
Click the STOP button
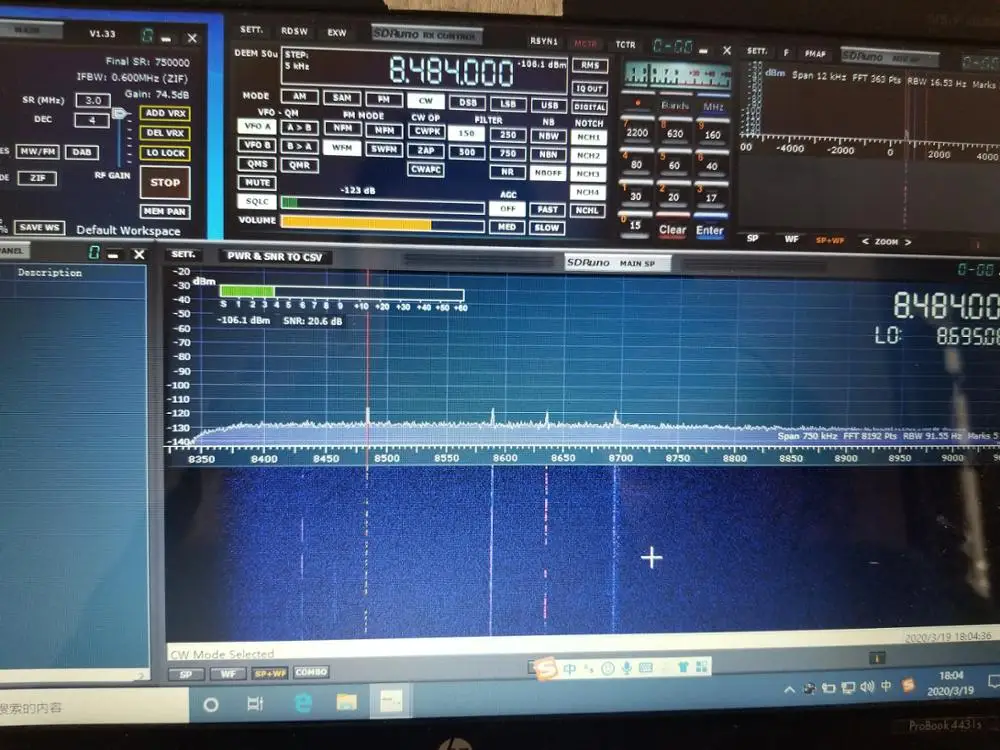(x=165, y=182)
